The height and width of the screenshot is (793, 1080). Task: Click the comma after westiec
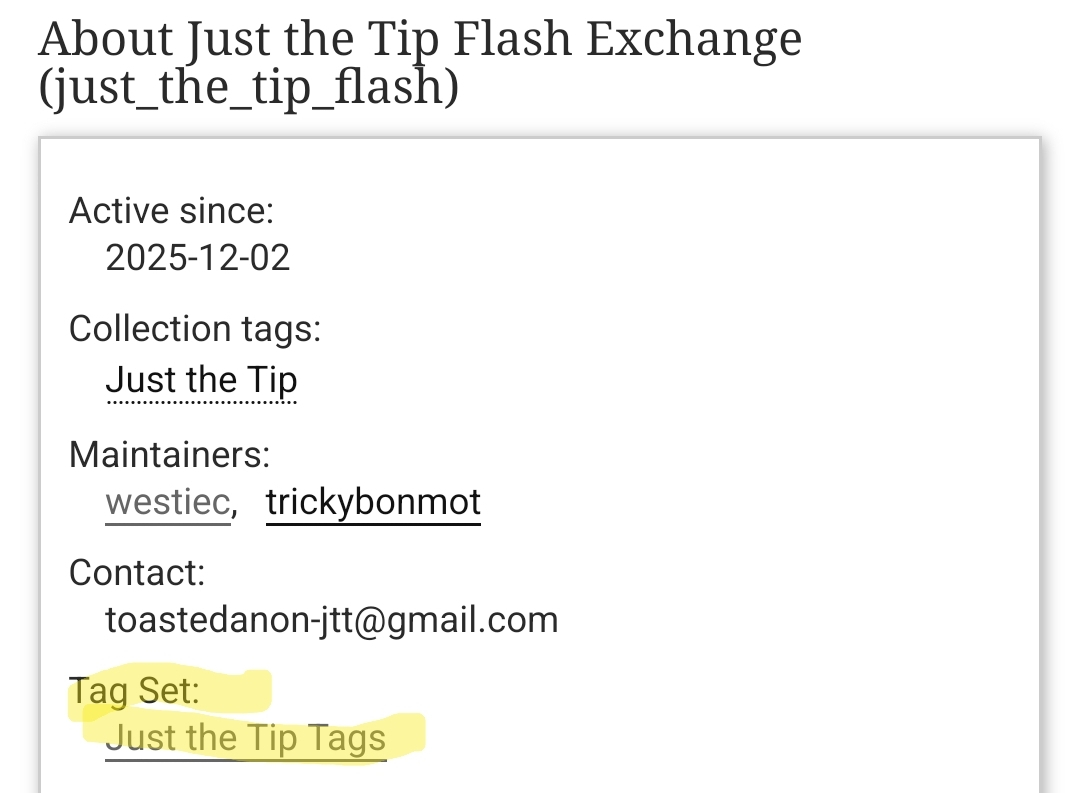[x=235, y=505]
